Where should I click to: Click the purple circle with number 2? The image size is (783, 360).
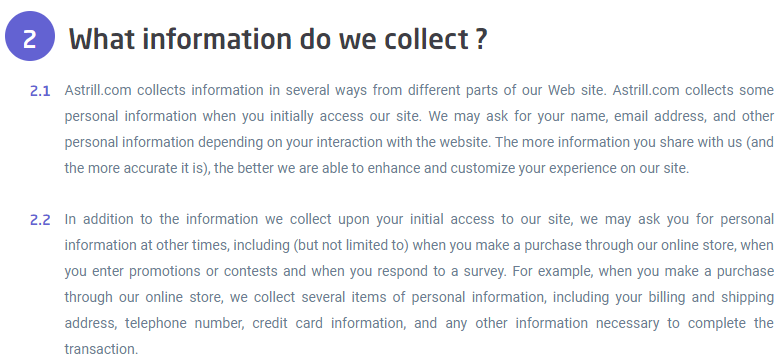29,36
